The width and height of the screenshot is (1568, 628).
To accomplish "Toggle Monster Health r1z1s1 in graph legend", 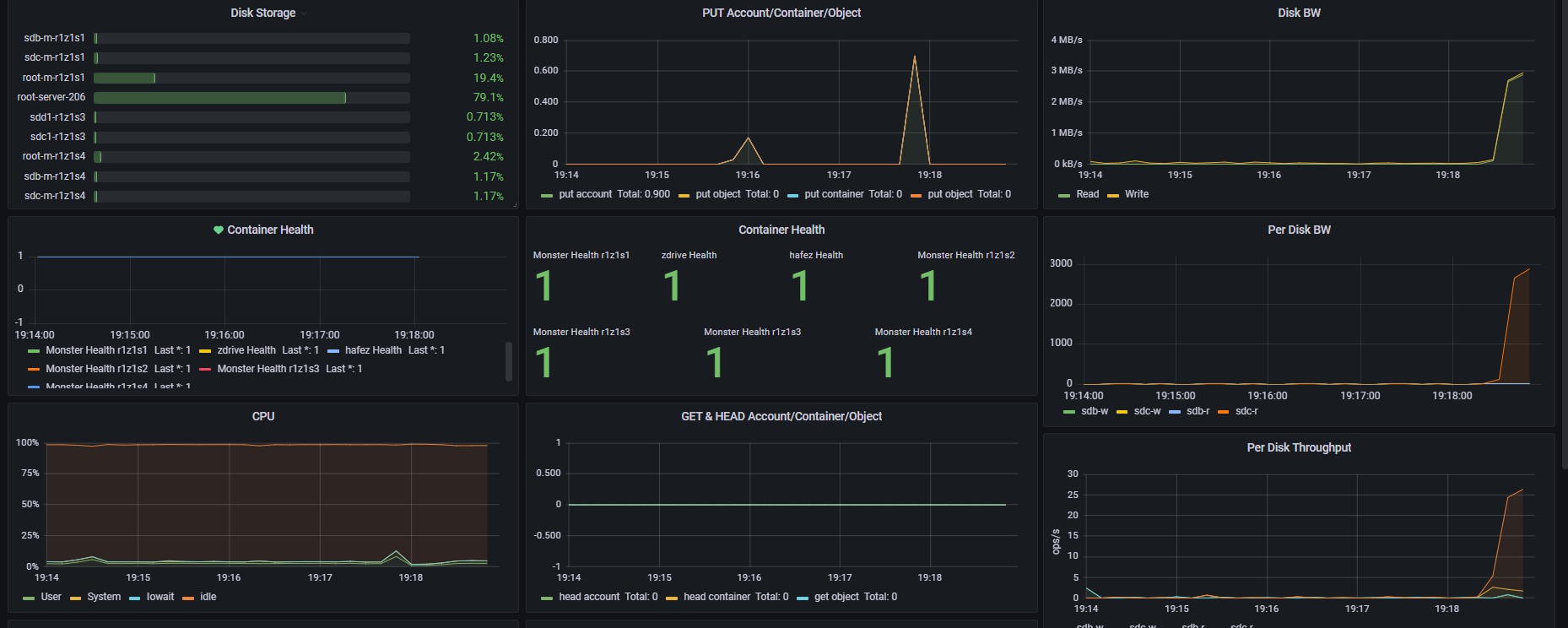I will [96, 350].
